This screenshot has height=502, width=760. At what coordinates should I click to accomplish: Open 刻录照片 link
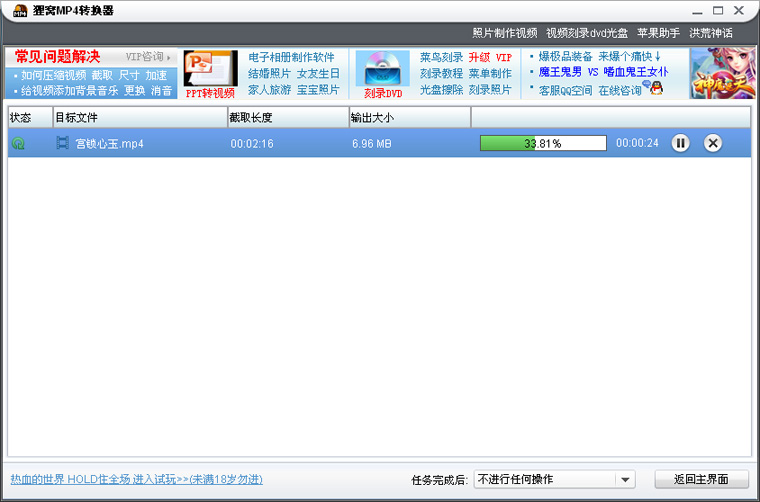(490, 90)
